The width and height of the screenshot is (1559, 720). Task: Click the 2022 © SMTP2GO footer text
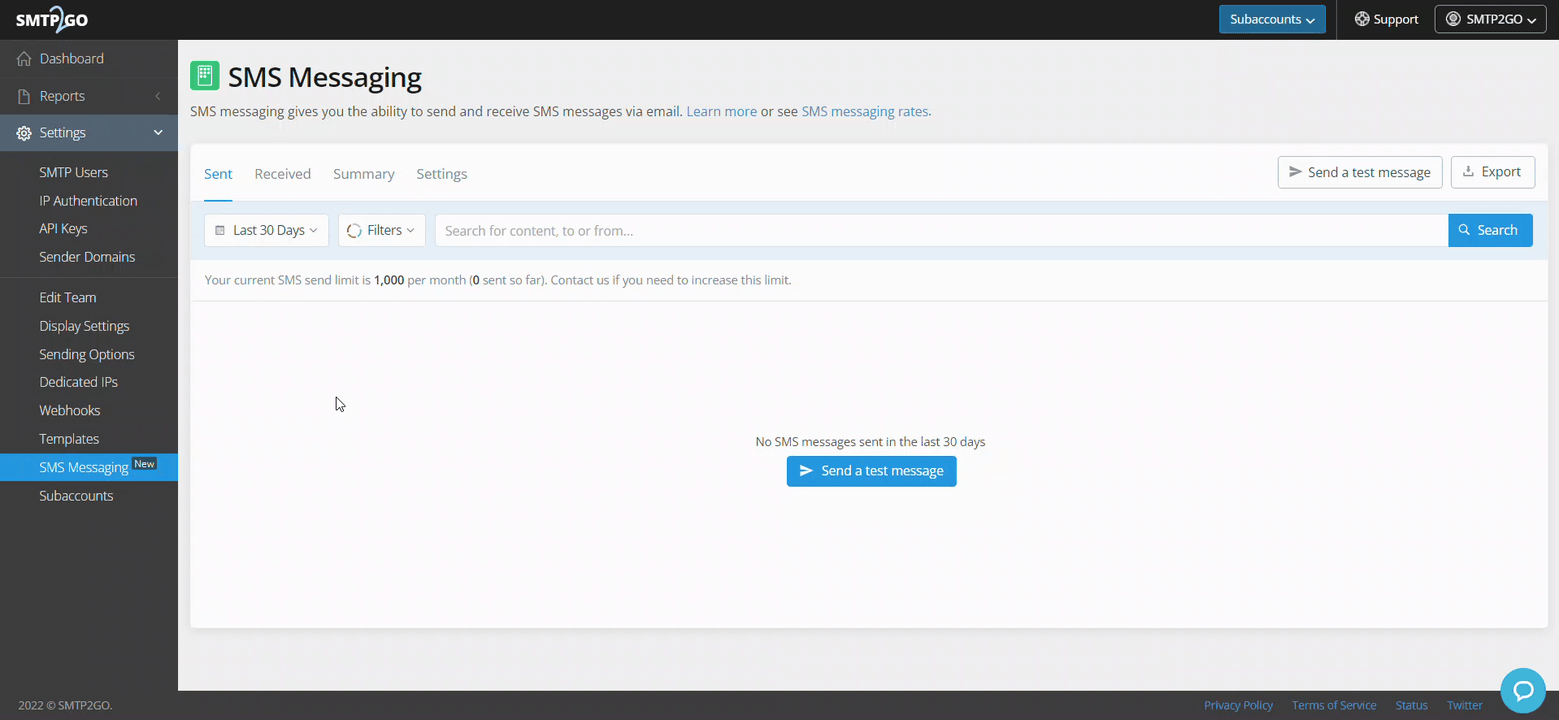pyautogui.click(x=65, y=705)
